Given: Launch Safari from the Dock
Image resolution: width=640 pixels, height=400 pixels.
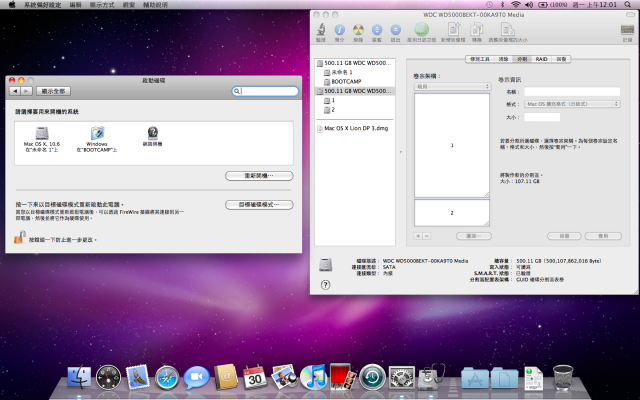Looking at the screenshot, I should click(167, 378).
